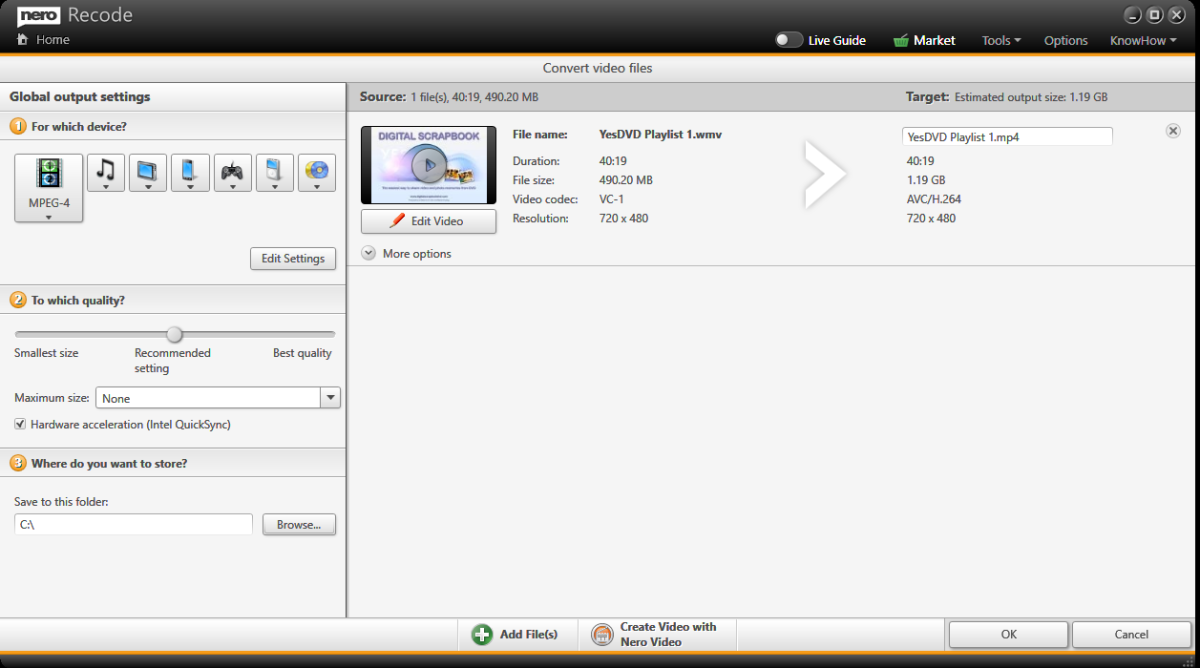The width and height of the screenshot is (1200, 668).
Task: Open the Options menu
Action: coord(1065,40)
